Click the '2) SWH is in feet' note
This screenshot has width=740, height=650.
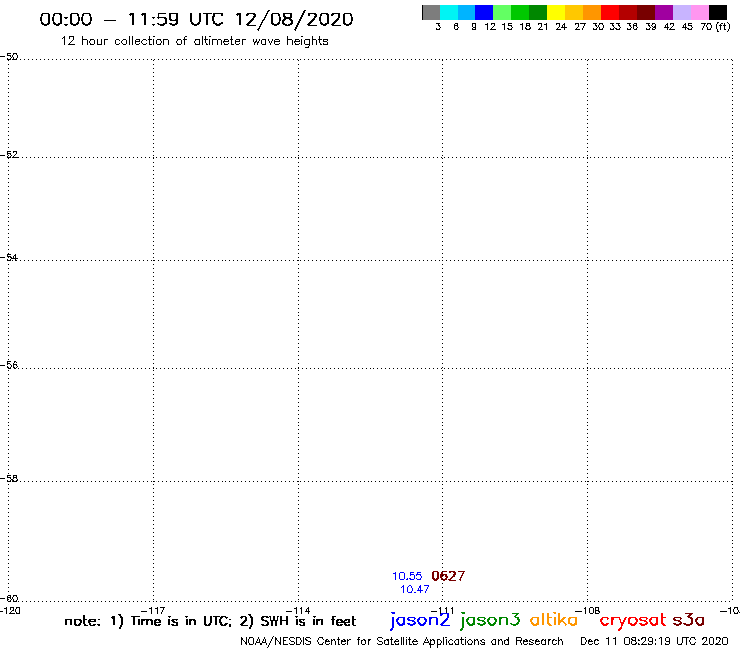click(x=298, y=621)
